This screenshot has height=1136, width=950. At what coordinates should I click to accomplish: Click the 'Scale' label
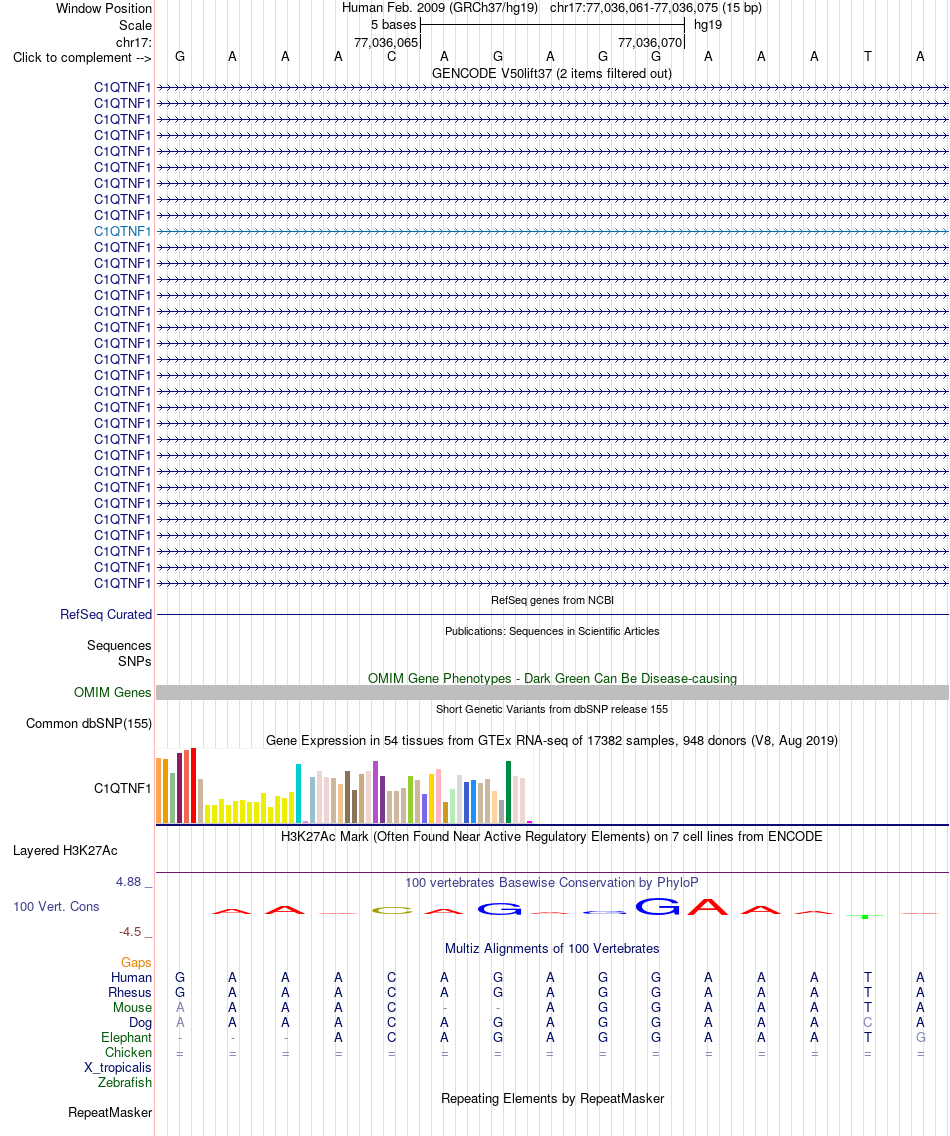[136, 25]
